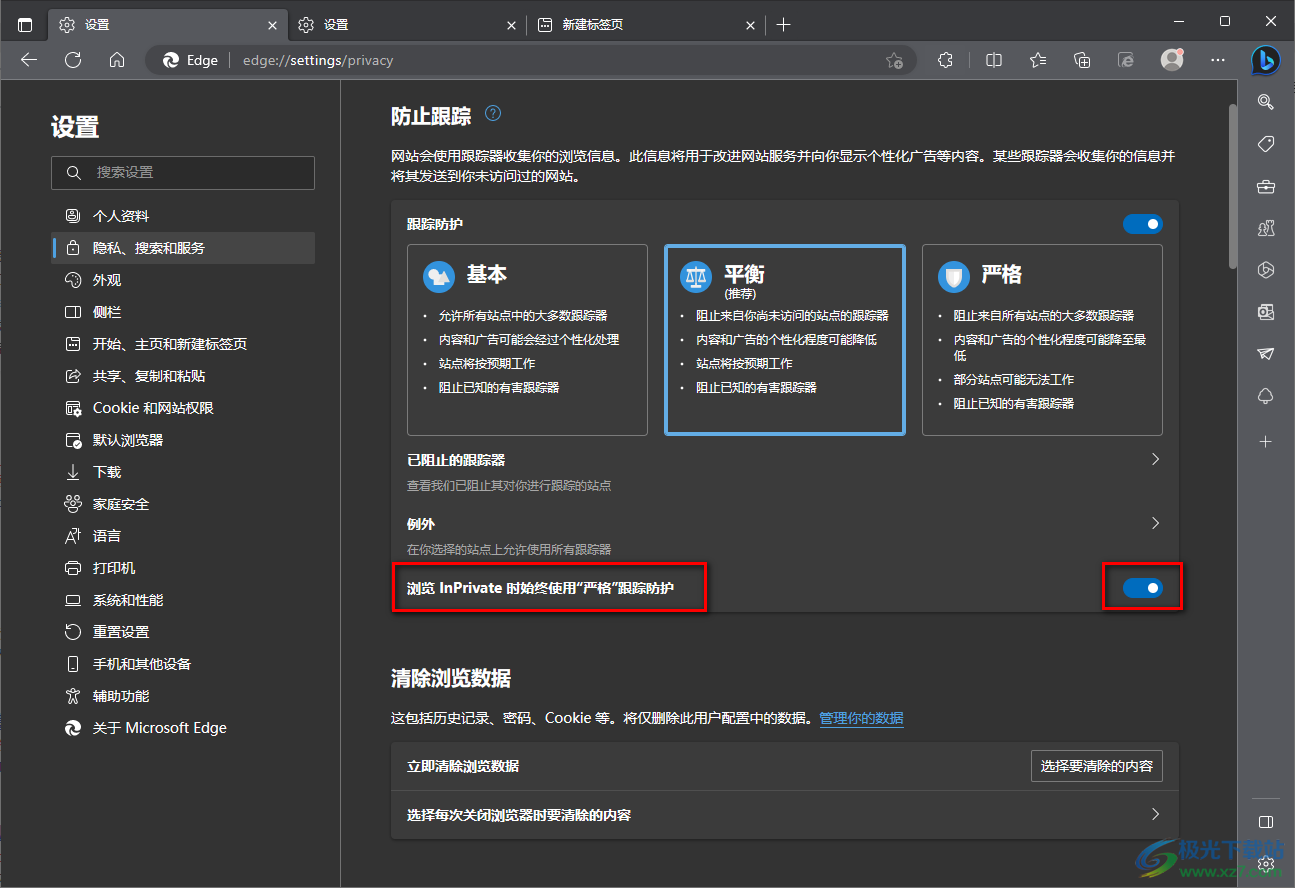
Task: Open 语言 settings section
Action: point(183,536)
